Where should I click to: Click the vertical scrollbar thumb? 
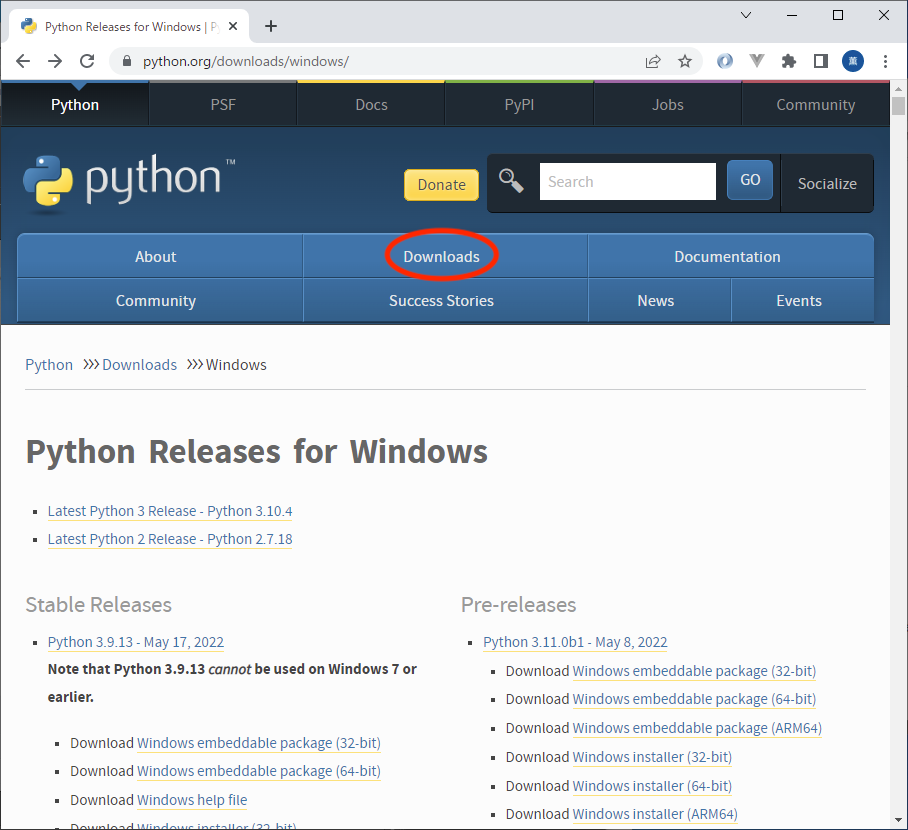(x=898, y=107)
